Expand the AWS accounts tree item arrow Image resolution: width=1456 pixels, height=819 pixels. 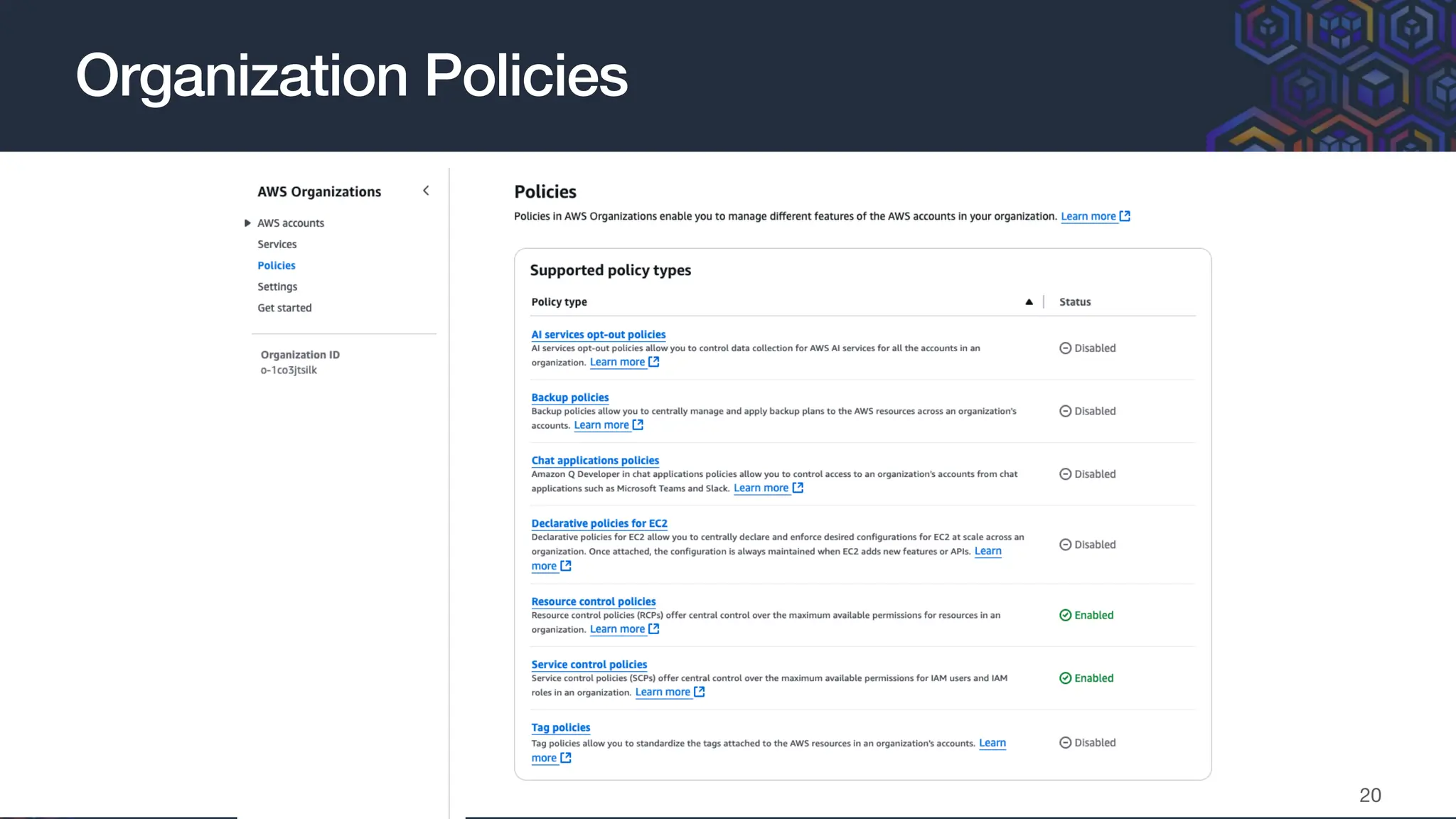click(247, 223)
